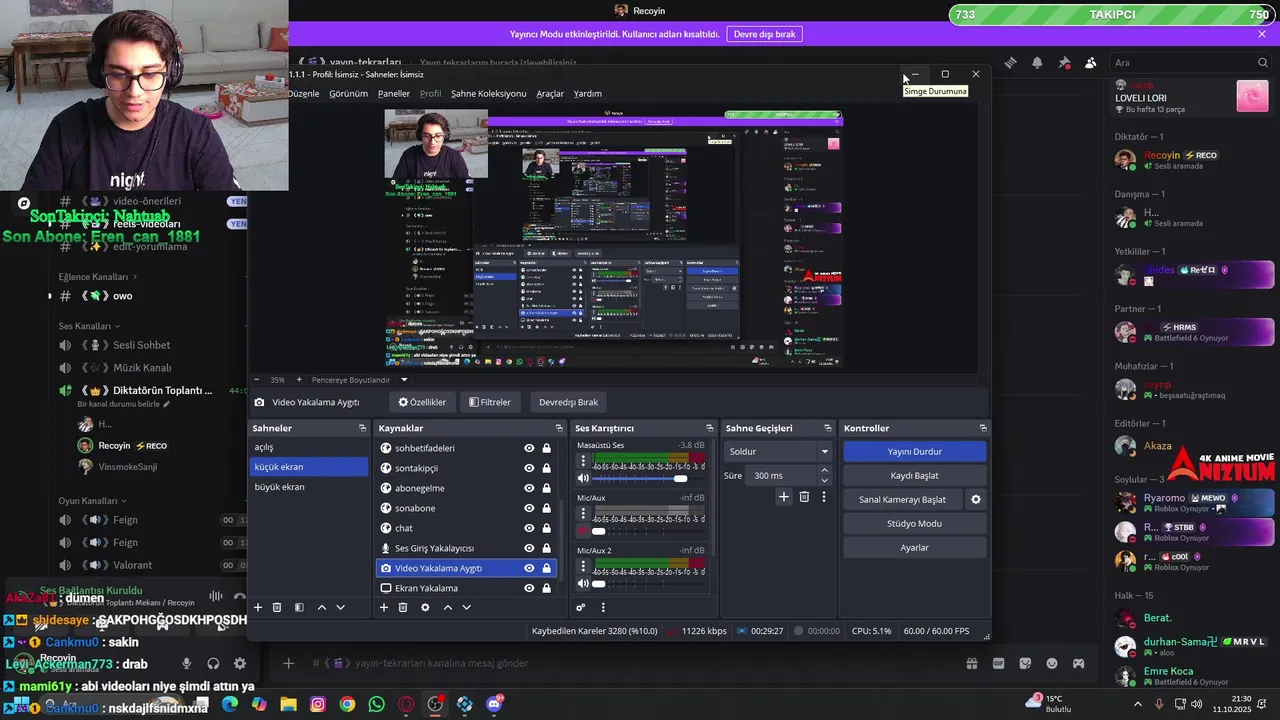Open the Düzenle menu
The height and width of the screenshot is (720, 1280).
[304, 93]
